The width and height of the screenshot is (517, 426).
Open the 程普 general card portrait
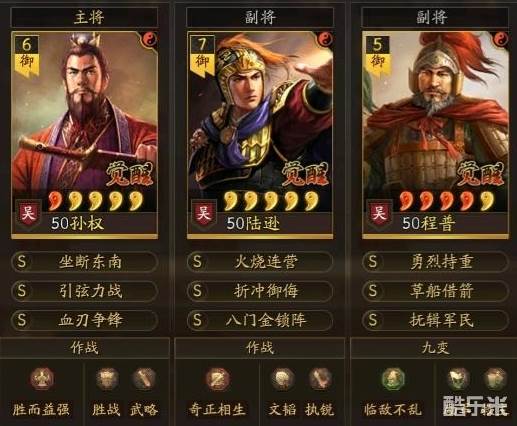point(435,135)
